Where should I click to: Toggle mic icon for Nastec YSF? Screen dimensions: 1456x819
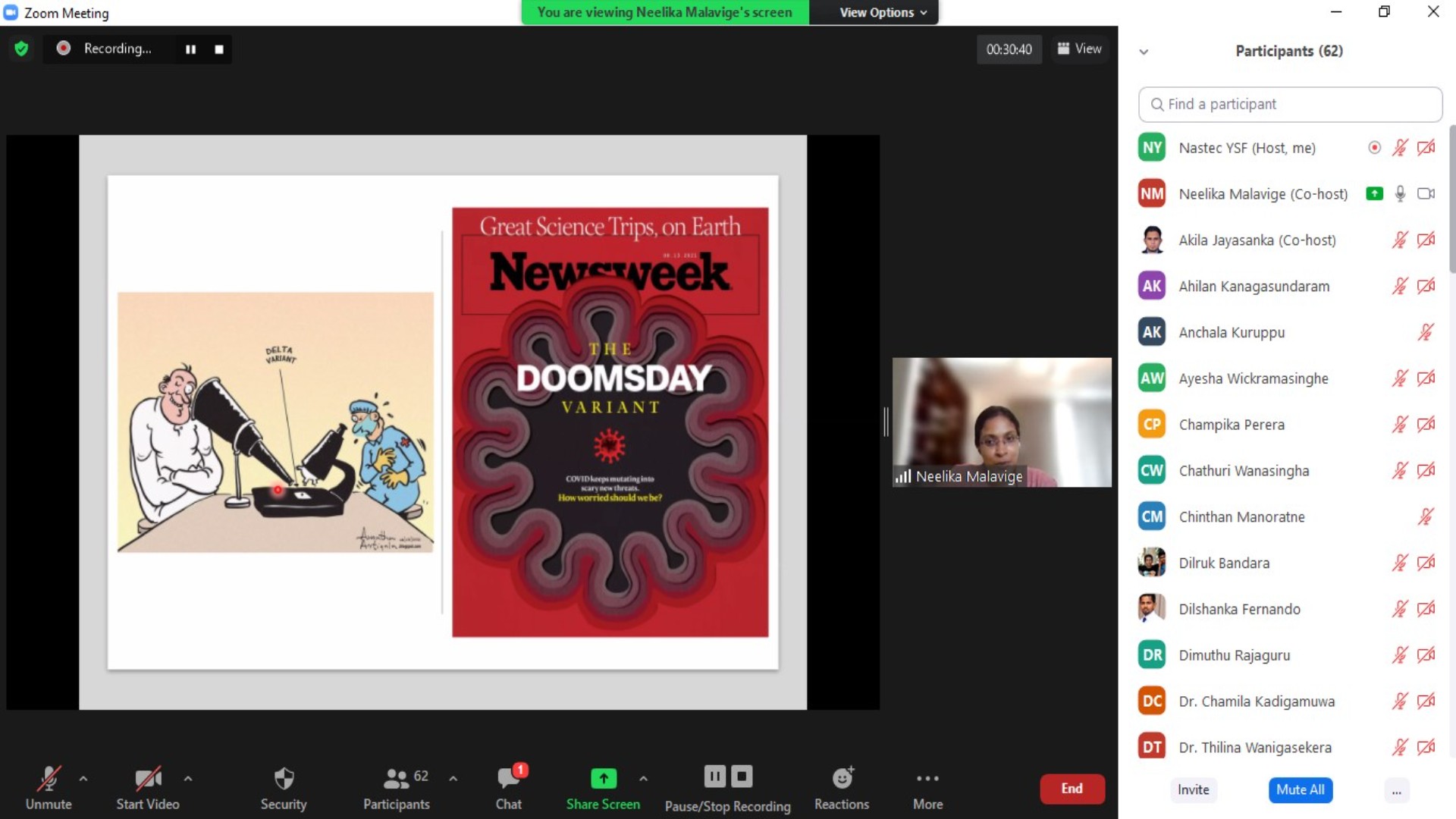tap(1400, 148)
